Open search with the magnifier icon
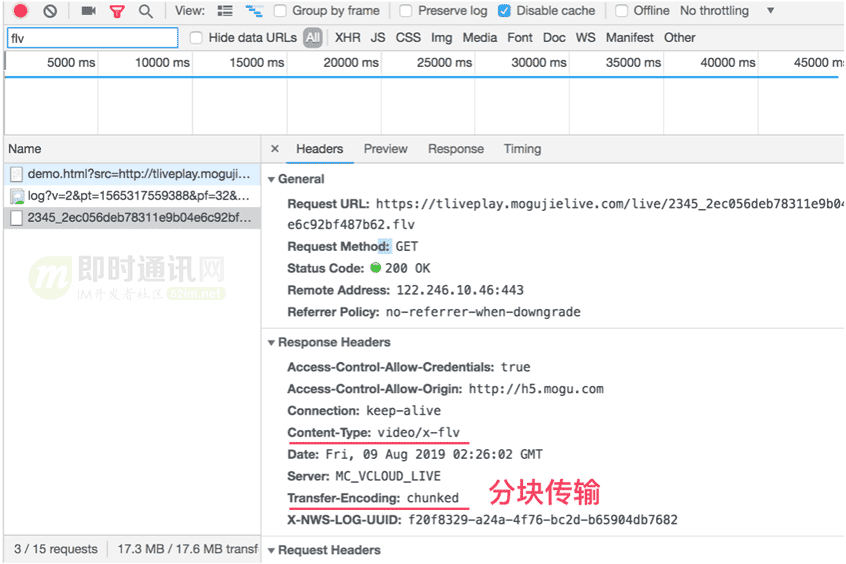Viewport: 846px width, 564px height. (146, 11)
